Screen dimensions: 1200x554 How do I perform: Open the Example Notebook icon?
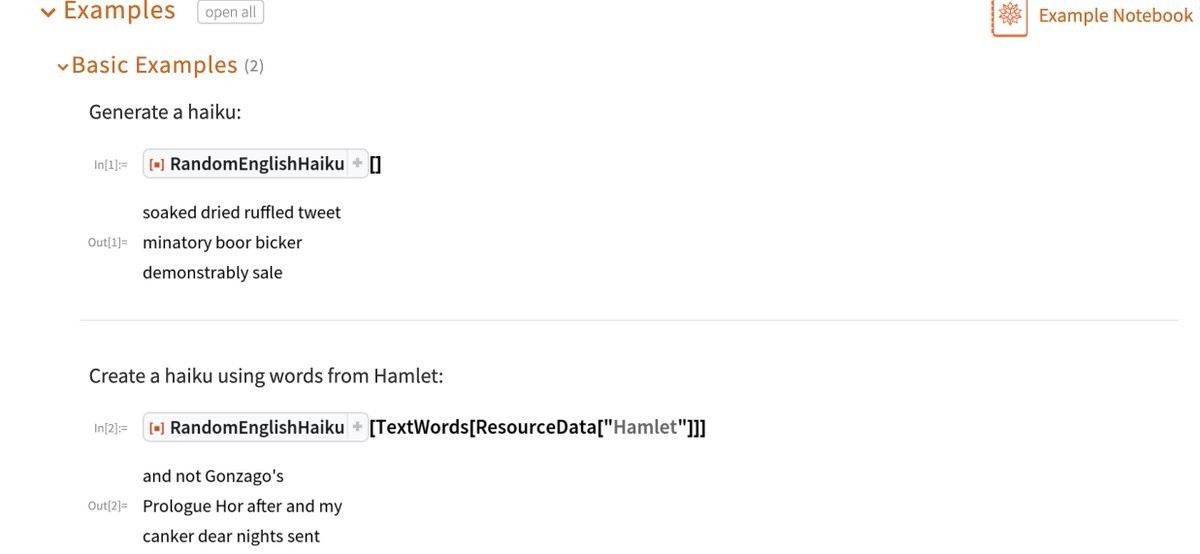point(1009,16)
